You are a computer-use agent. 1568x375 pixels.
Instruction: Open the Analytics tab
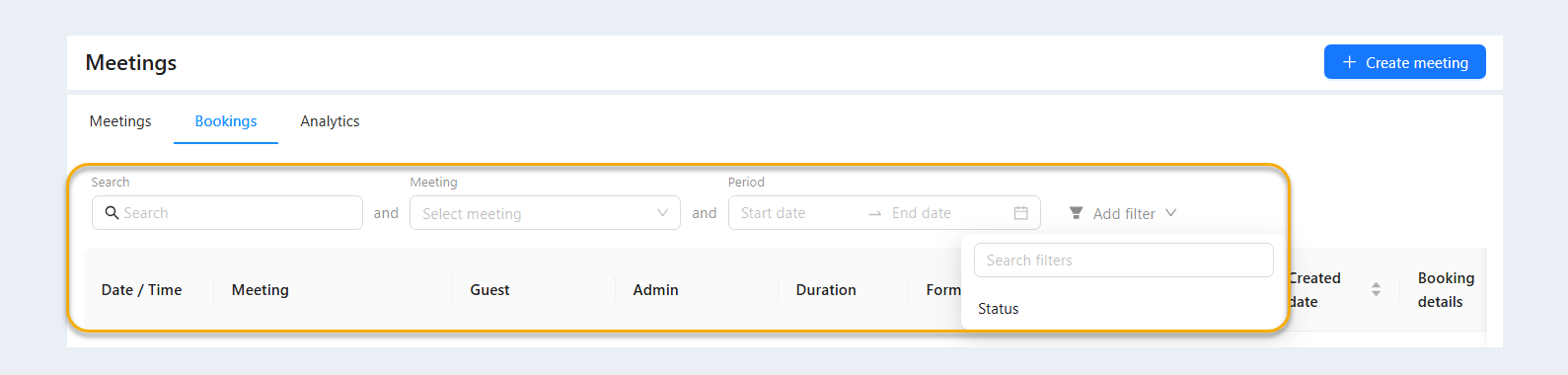coord(330,121)
